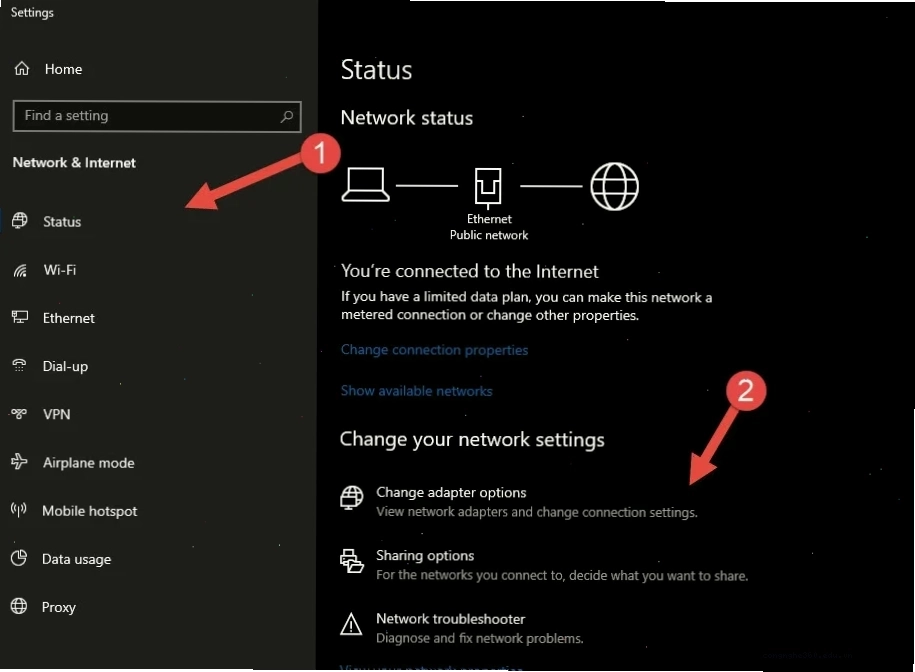The width and height of the screenshot is (915, 672).
Task: Click the VPN icon in sidebar
Action: [19, 414]
